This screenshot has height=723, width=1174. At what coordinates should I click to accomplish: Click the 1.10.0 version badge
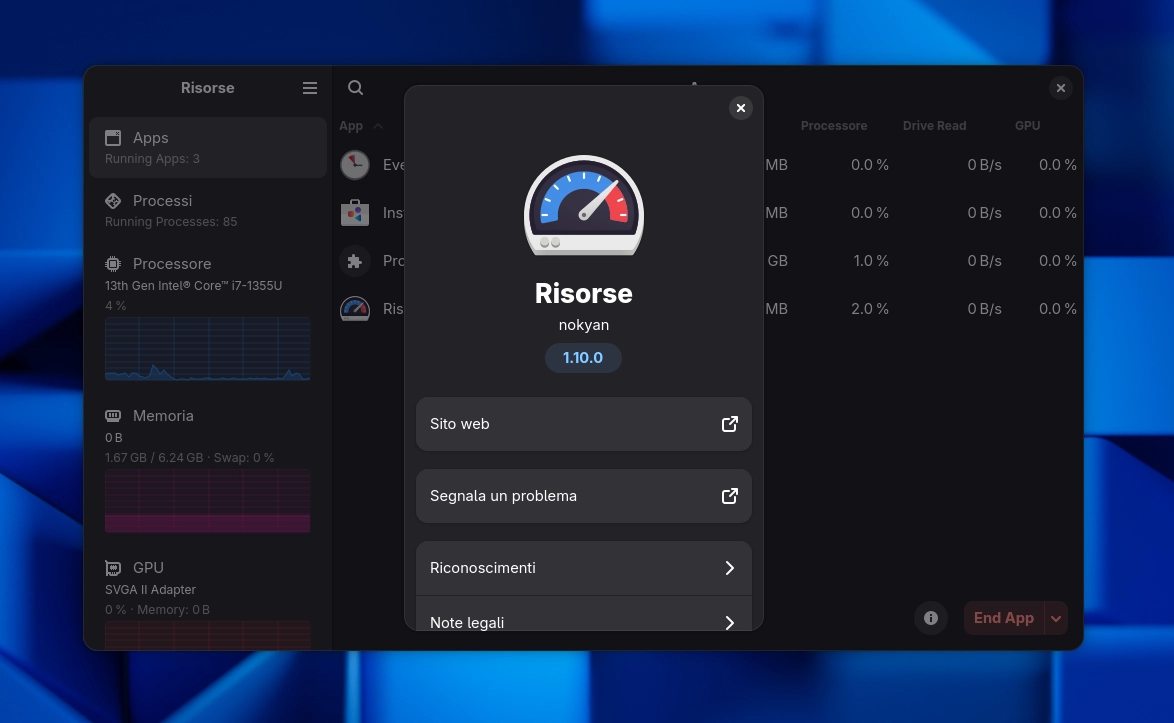pyautogui.click(x=583, y=357)
